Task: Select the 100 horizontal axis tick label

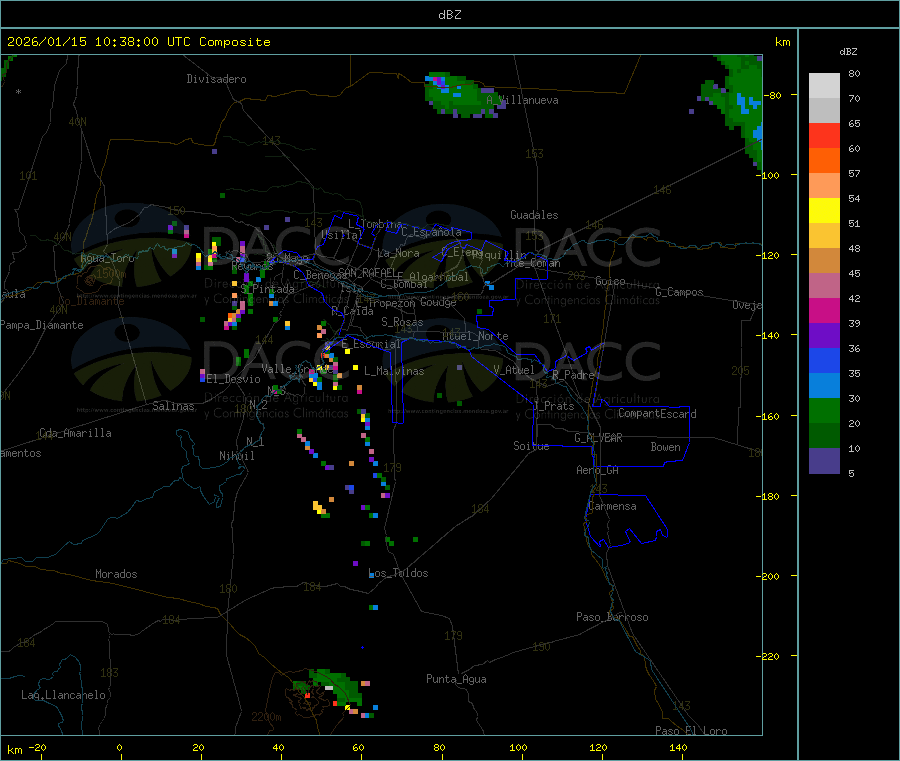Action: point(518,747)
